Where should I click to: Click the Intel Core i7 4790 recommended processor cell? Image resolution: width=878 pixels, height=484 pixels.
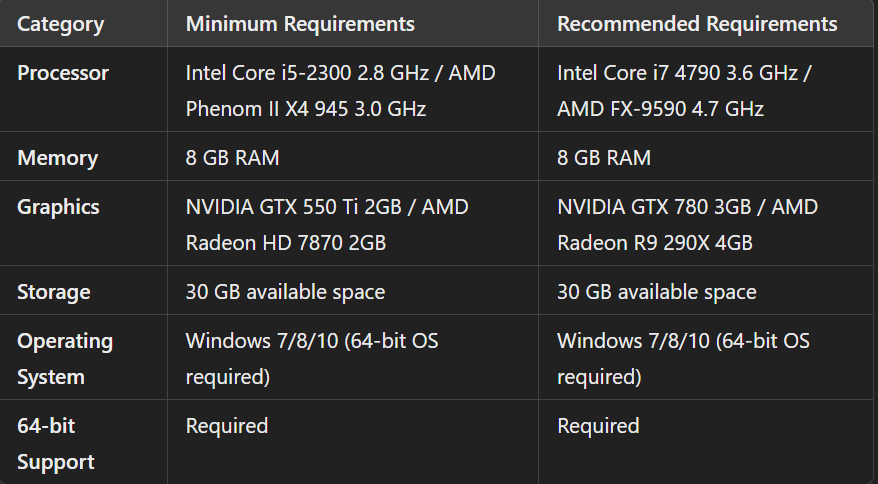[x=685, y=90]
